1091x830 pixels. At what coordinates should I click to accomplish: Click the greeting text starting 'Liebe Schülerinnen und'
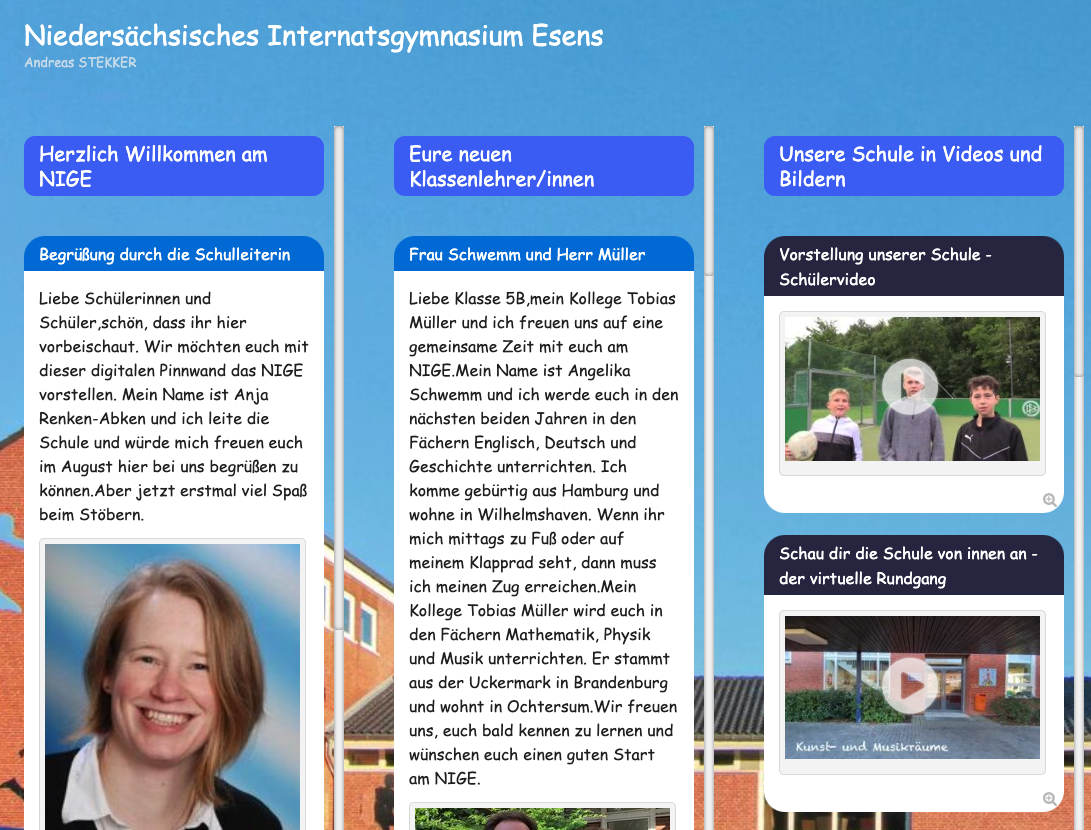click(174, 407)
